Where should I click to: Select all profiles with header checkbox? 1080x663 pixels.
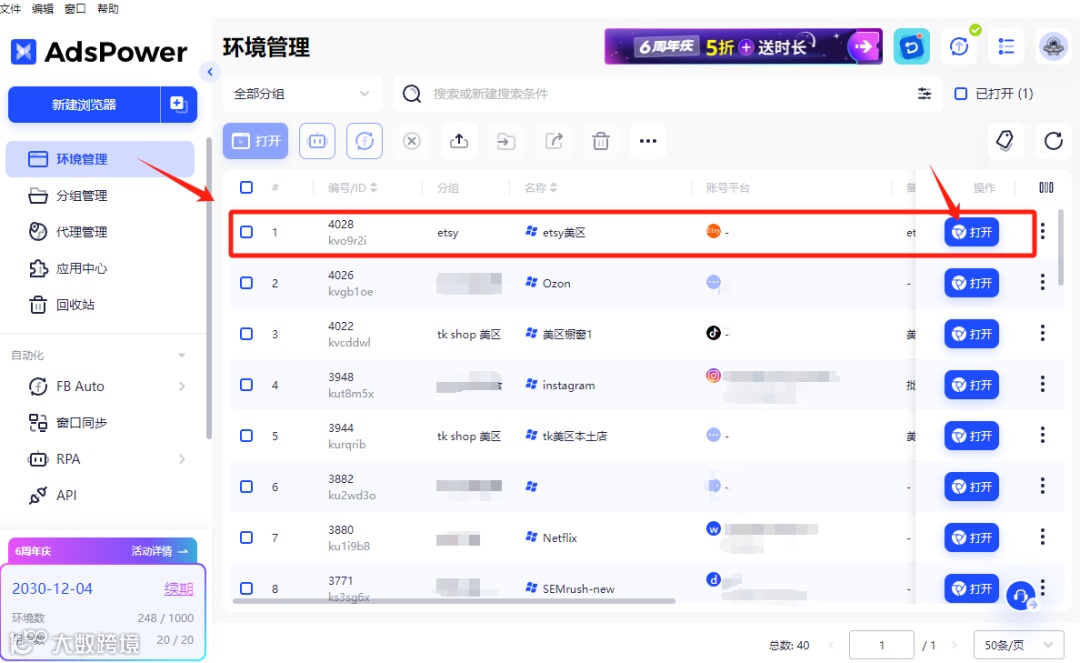pos(246,187)
